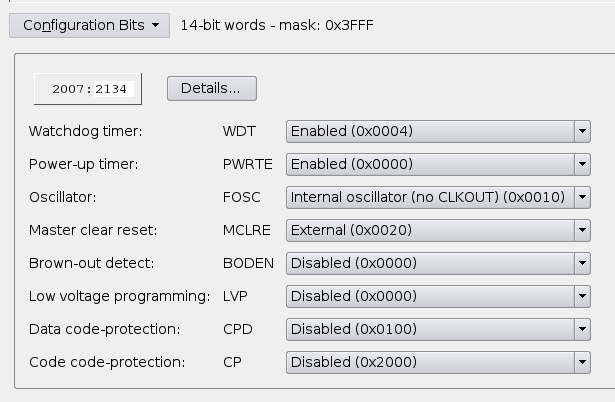Click the Oscillator label text

(62, 197)
